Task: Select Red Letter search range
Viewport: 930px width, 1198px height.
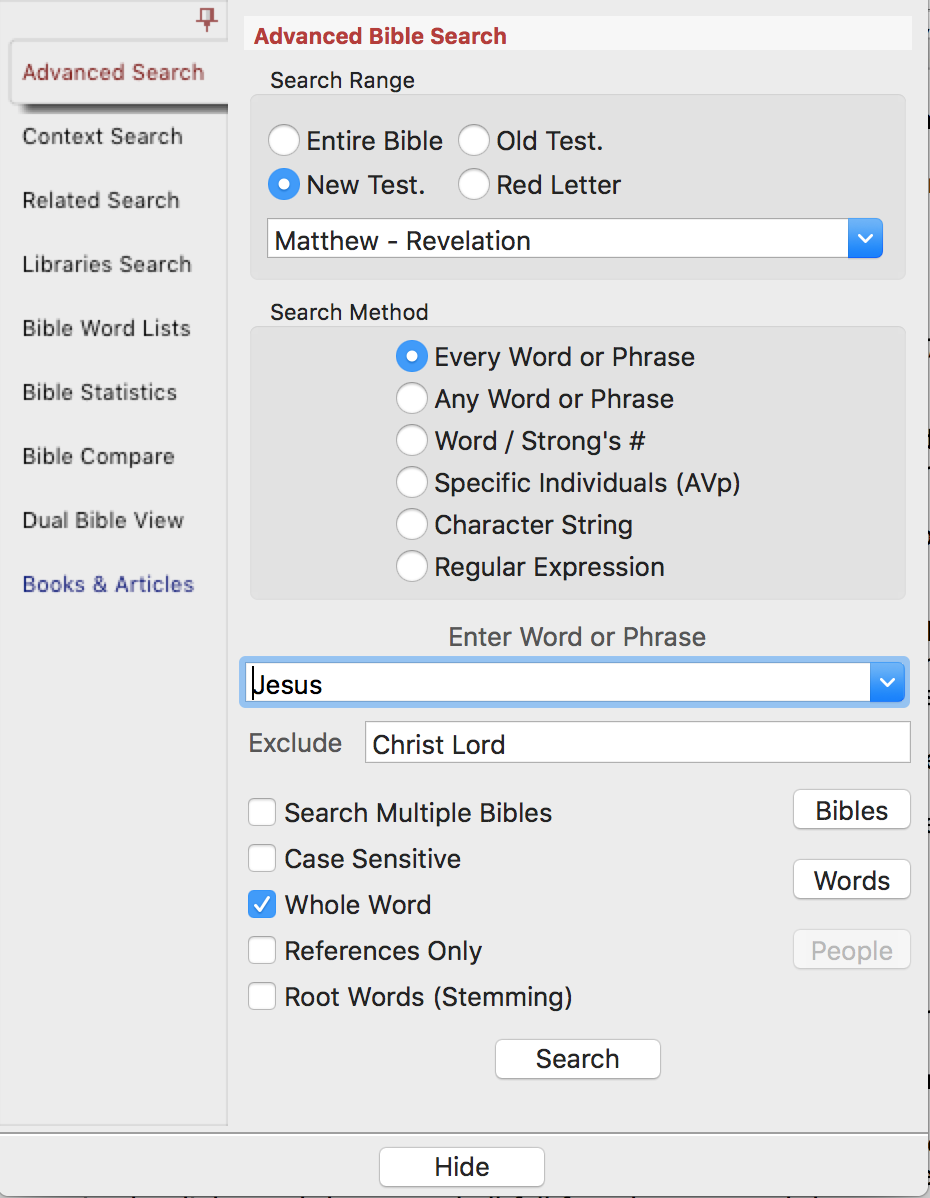Action: tap(474, 185)
